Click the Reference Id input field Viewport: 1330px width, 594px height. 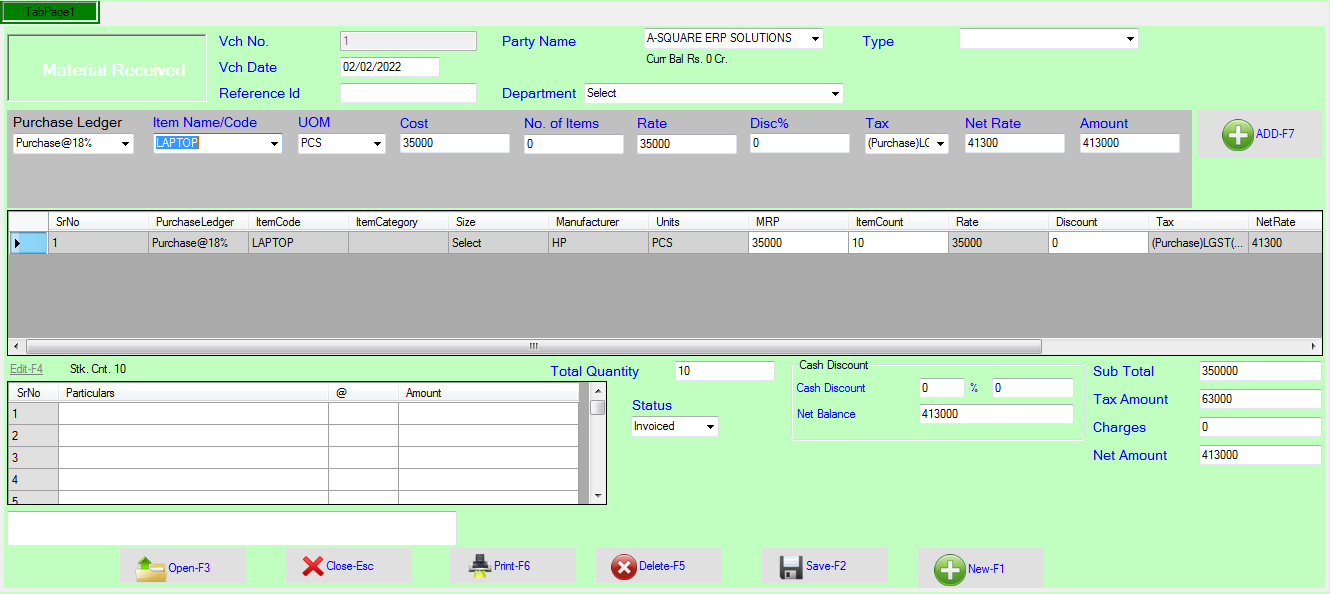click(x=408, y=93)
